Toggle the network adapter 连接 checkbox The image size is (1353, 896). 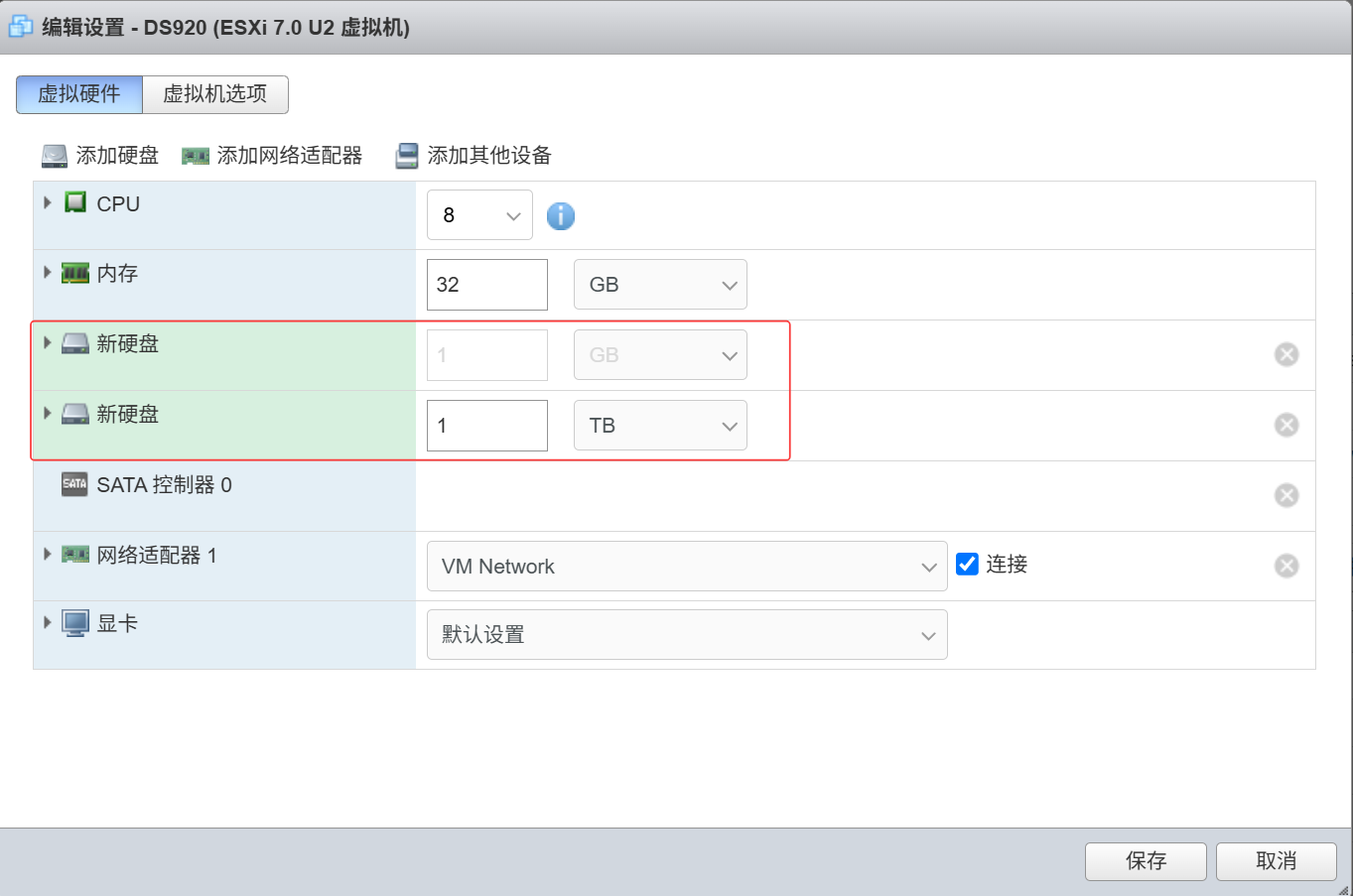click(967, 564)
